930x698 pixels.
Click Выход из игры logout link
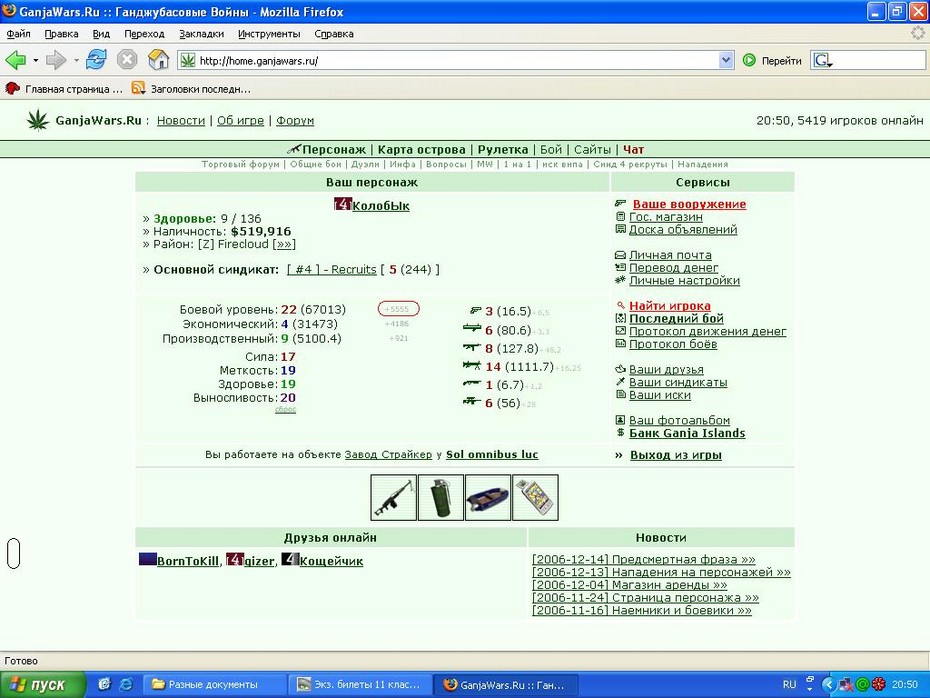676,455
